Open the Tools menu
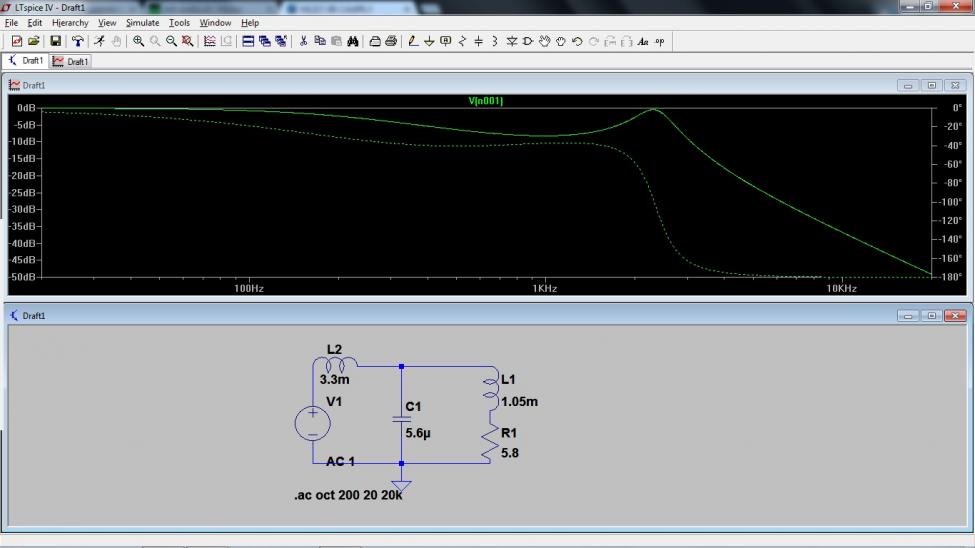 (180, 22)
